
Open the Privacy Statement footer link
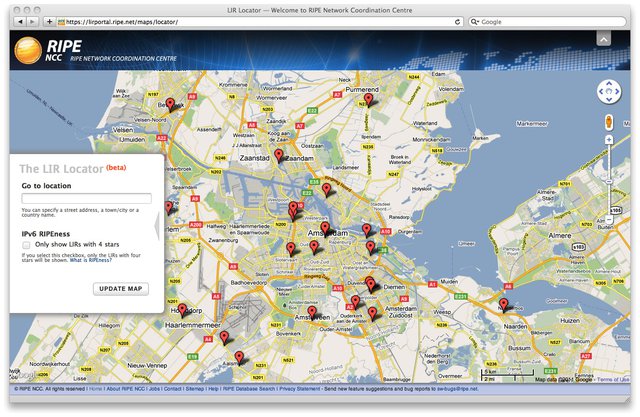(300, 389)
